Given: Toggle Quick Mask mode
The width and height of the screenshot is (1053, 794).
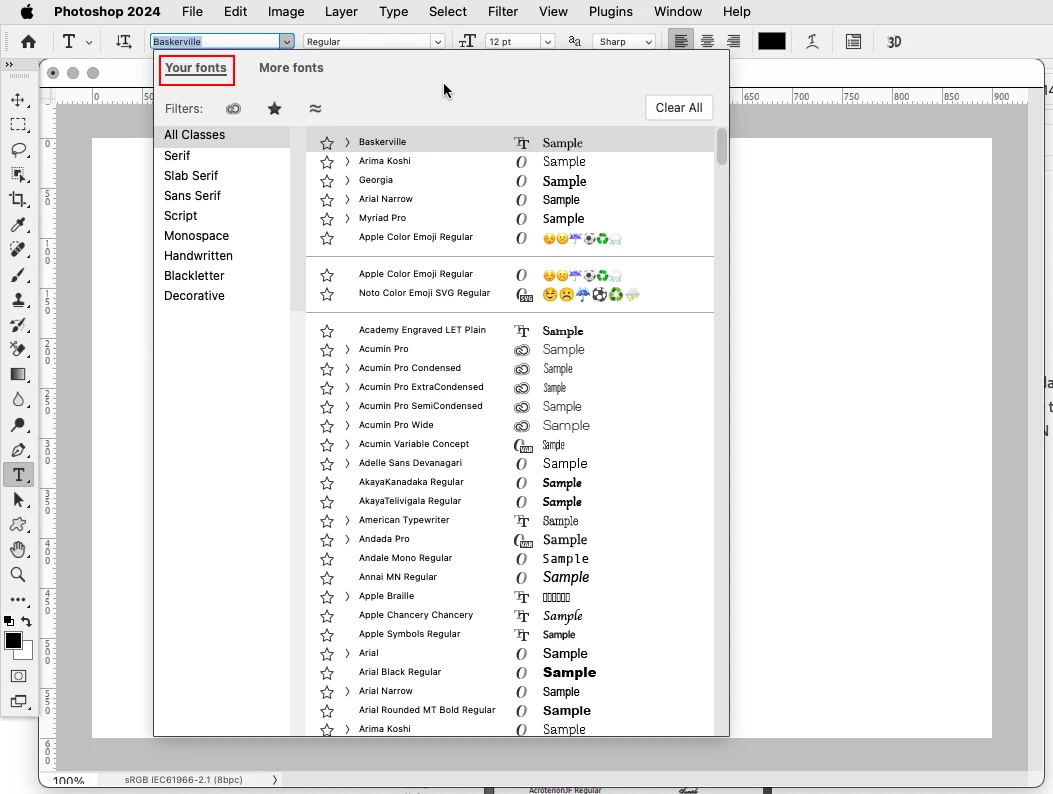Looking at the screenshot, I should [18, 676].
